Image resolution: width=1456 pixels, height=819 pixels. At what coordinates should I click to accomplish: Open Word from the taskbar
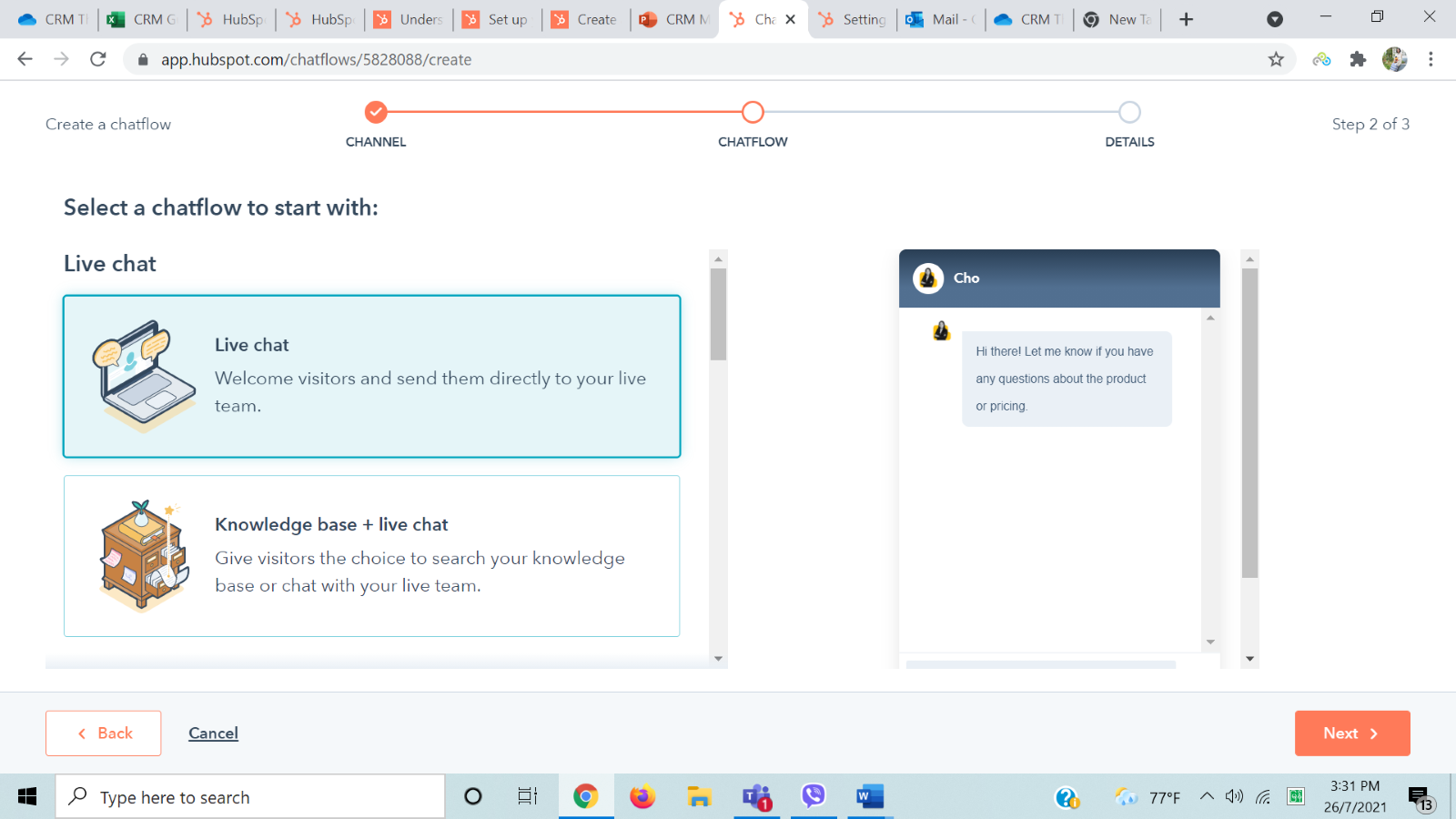coord(870,797)
